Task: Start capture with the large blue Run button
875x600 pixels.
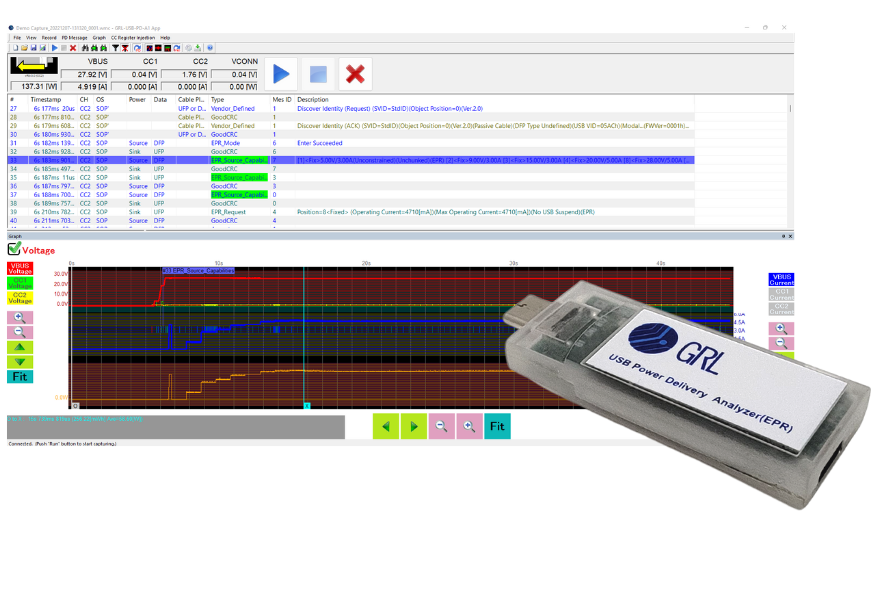Action: (281, 74)
